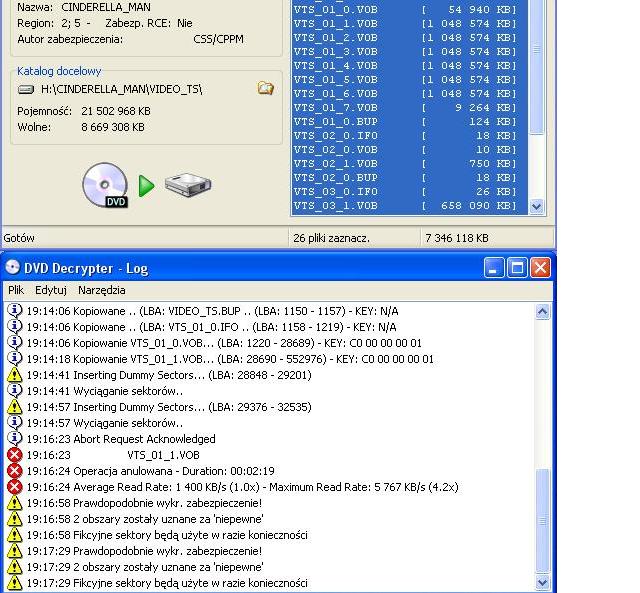Viewport: 640px width, 593px height.
Task: Minimize the DVD Decrypter Log window
Action: pyautogui.click(x=493, y=268)
